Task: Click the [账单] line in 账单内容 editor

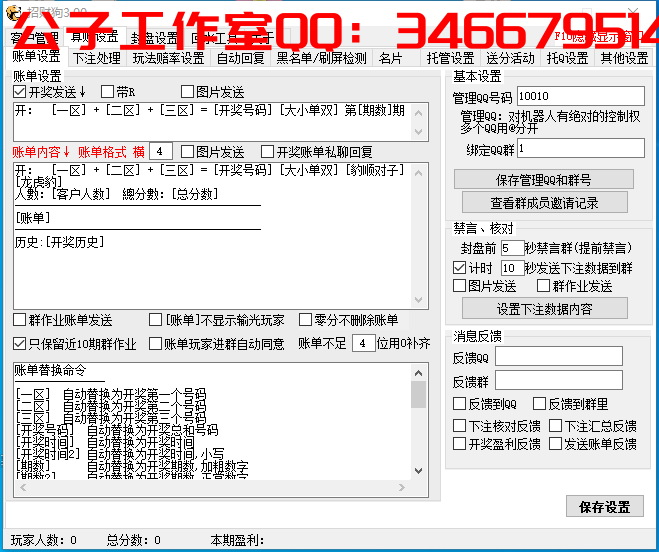Action: (33, 218)
